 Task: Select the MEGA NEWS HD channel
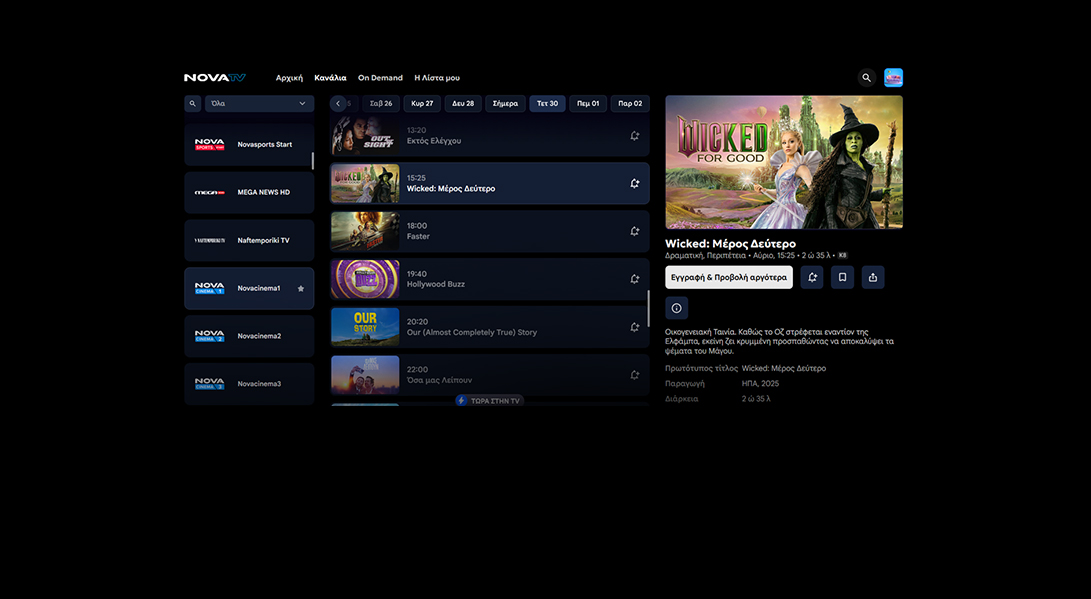coord(249,193)
